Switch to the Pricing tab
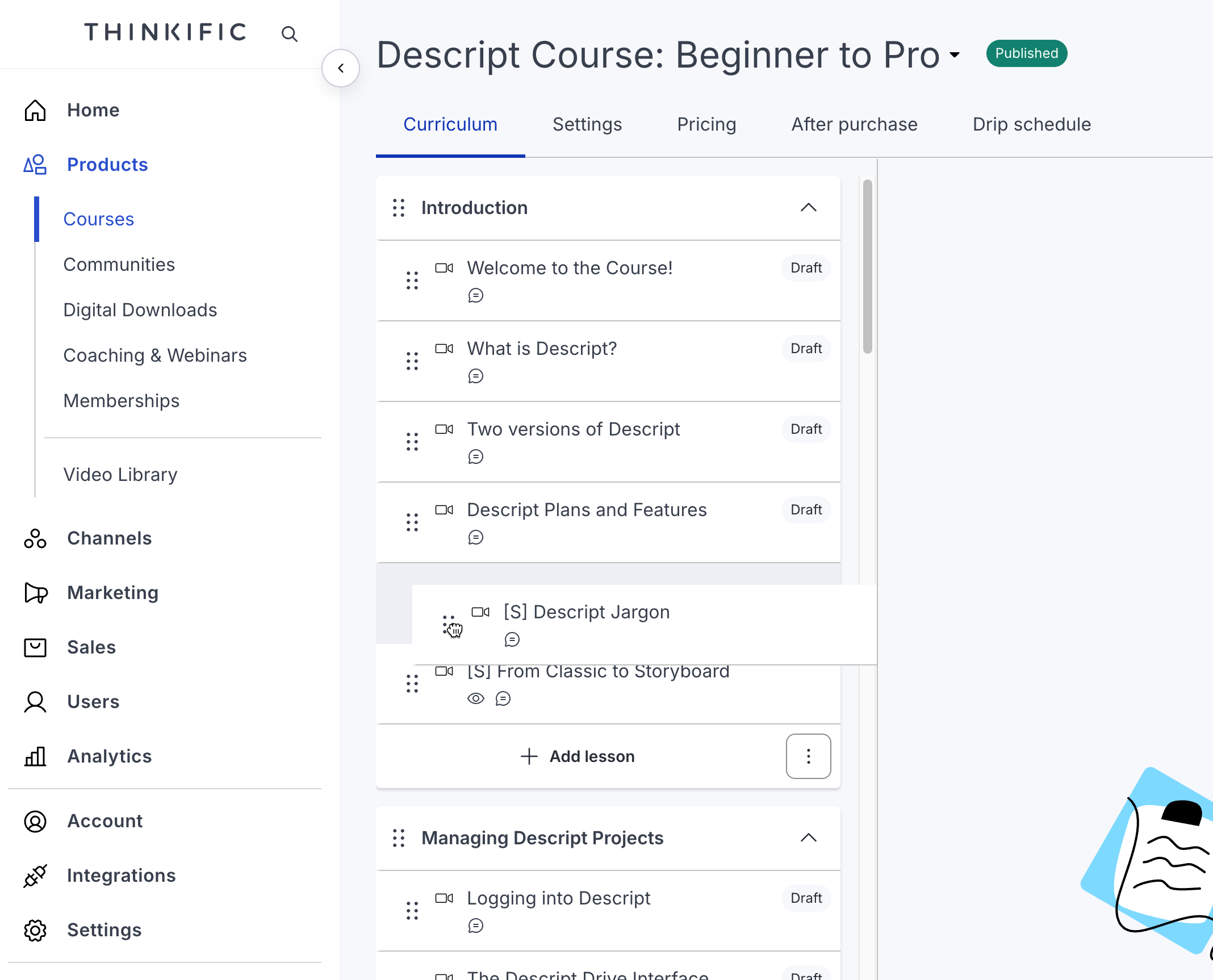The height and width of the screenshot is (980, 1213). point(706,124)
